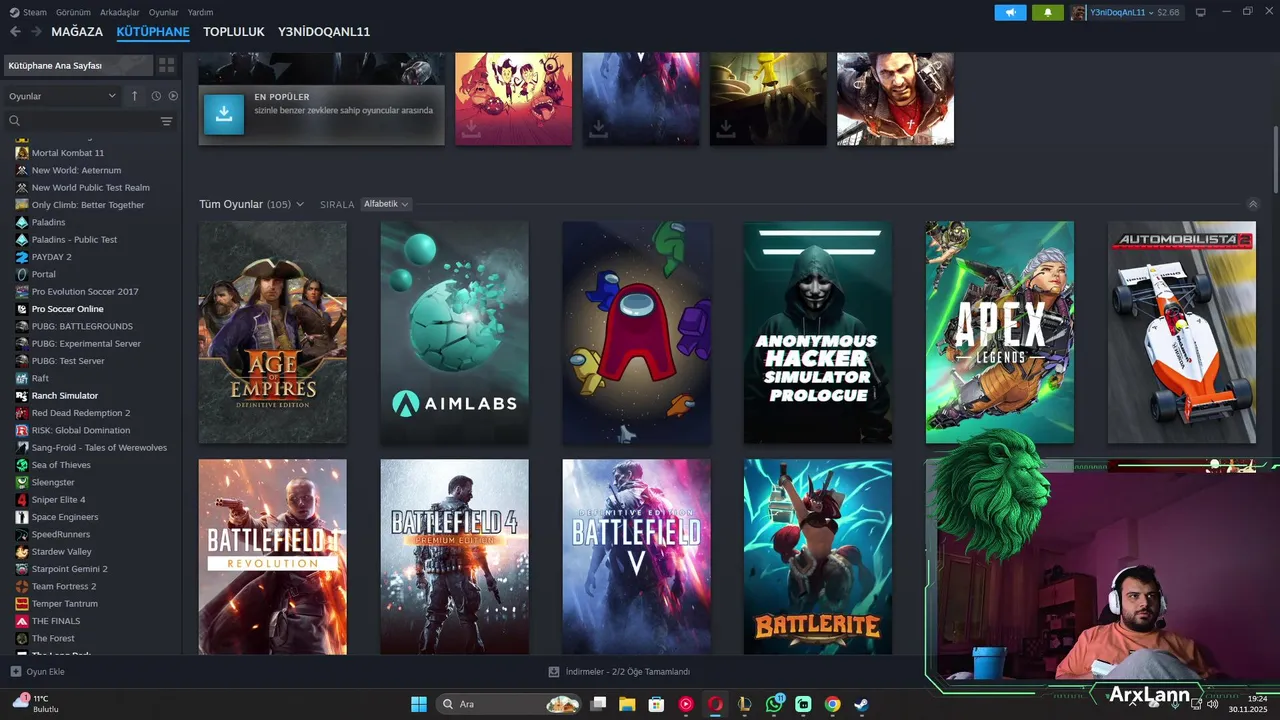Open File Explorer from the taskbar
Screen dimensions: 1280x720
[627, 704]
